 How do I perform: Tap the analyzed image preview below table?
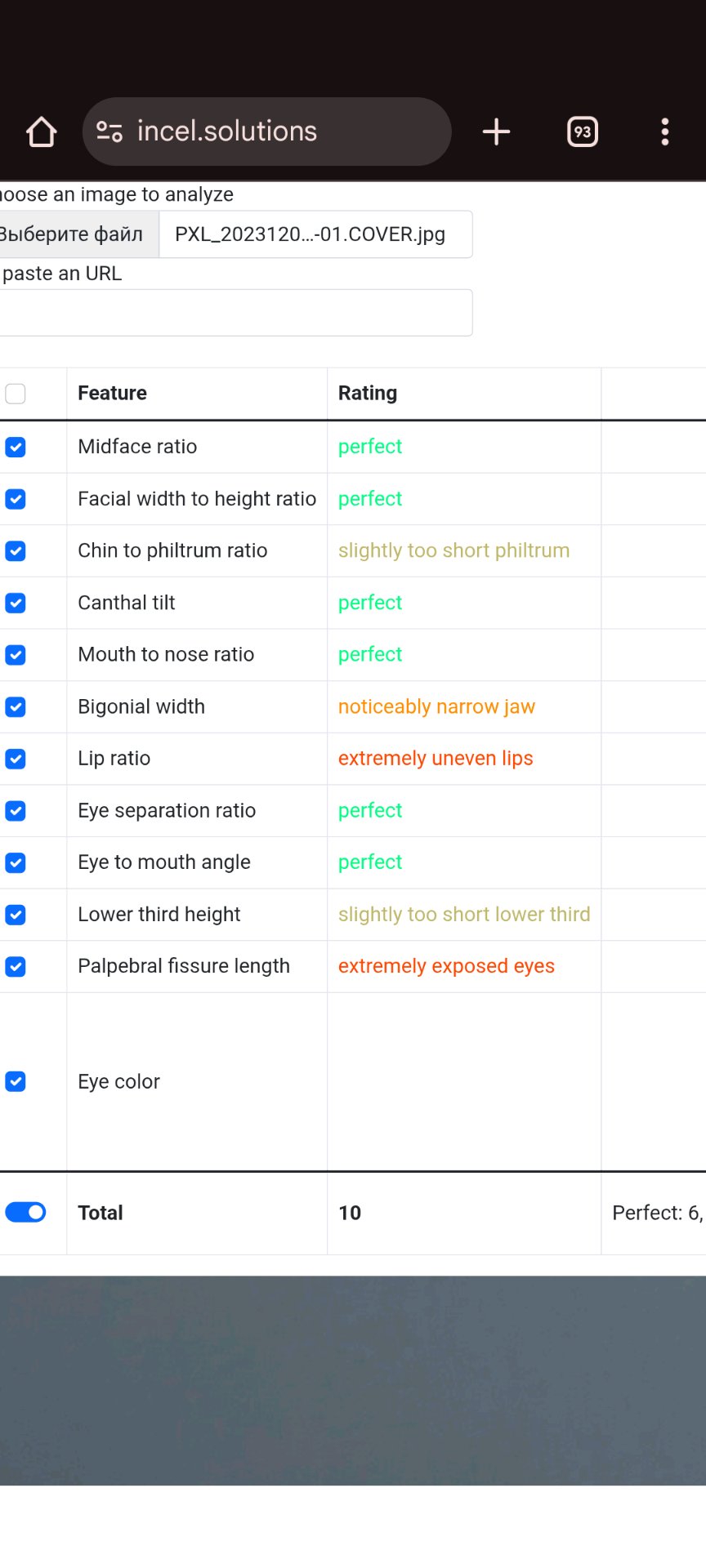(x=353, y=1380)
